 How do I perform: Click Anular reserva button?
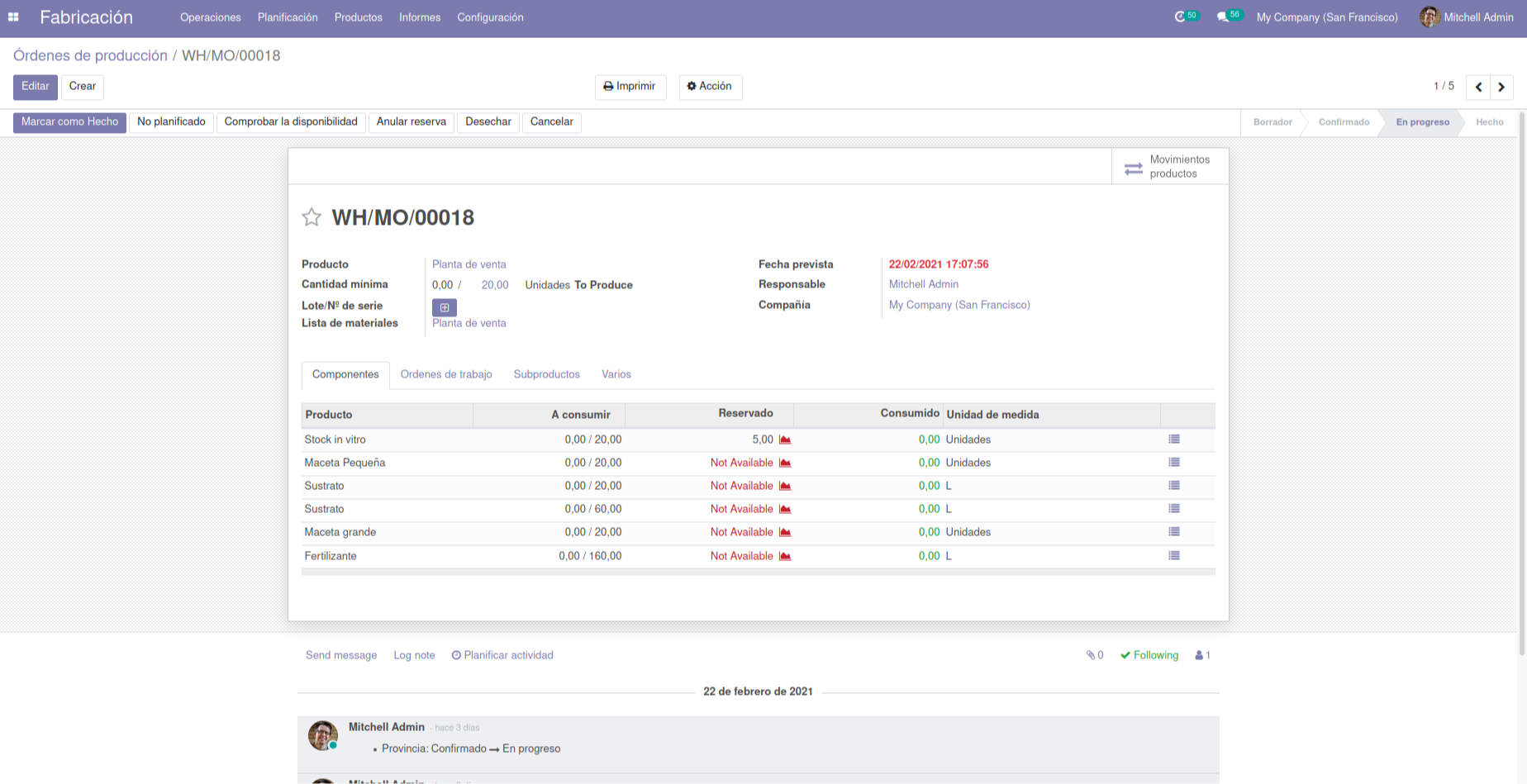coord(411,122)
